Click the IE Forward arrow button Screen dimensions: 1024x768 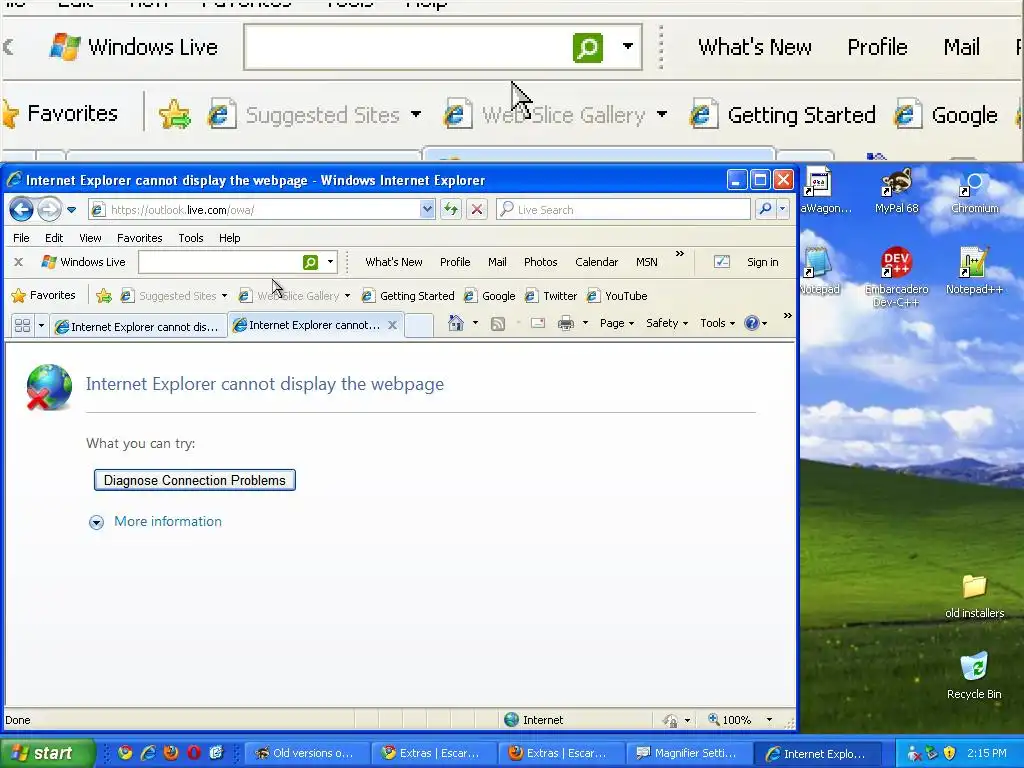49,210
